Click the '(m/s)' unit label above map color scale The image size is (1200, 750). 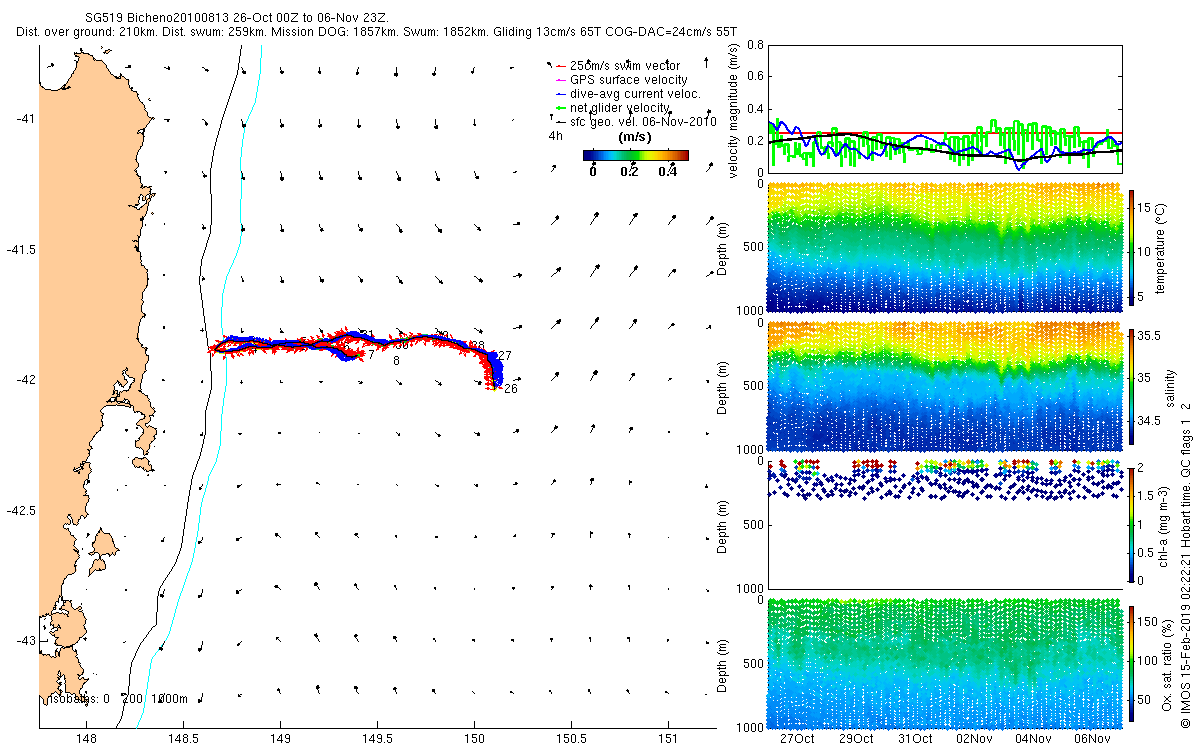(x=635, y=136)
